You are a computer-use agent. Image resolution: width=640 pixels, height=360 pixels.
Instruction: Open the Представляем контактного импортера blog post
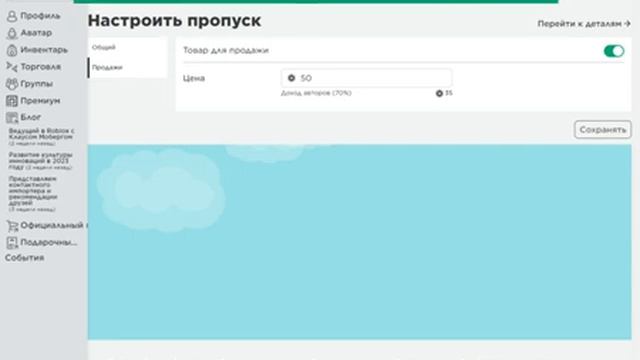[x=33, y=193]
